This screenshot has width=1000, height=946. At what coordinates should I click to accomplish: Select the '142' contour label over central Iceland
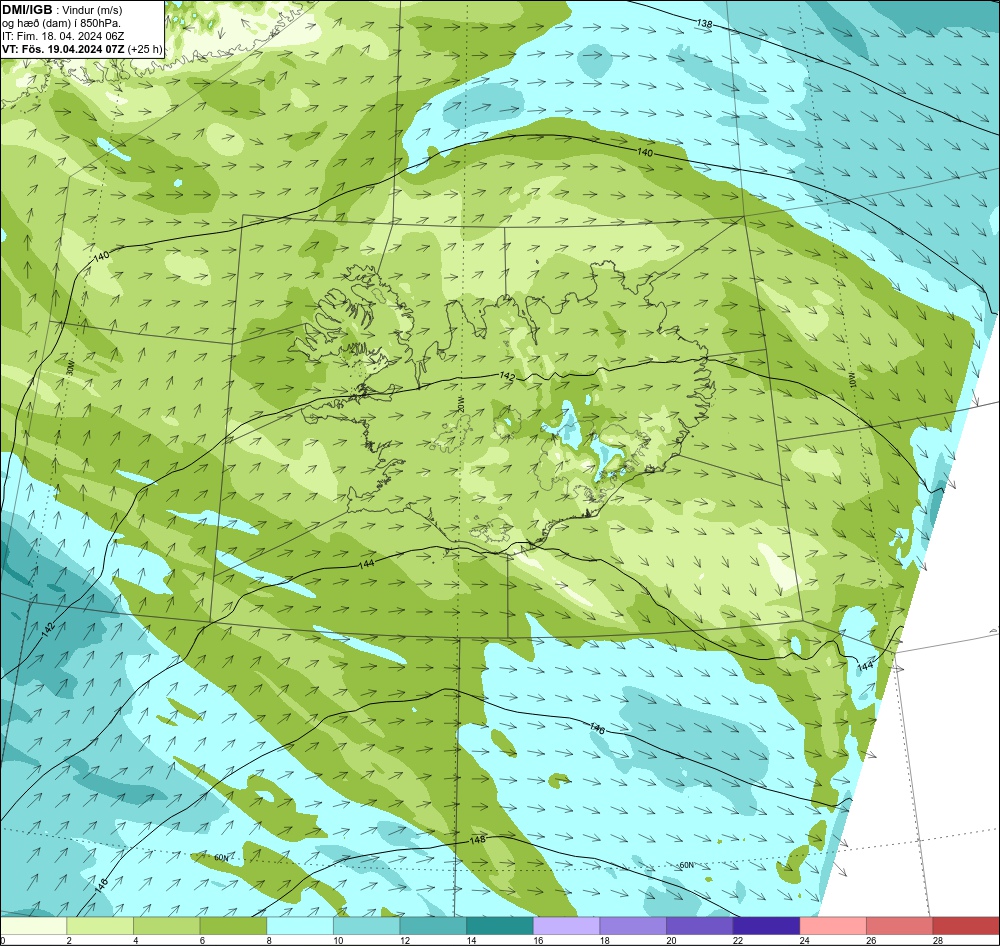[x=507, y=377]
